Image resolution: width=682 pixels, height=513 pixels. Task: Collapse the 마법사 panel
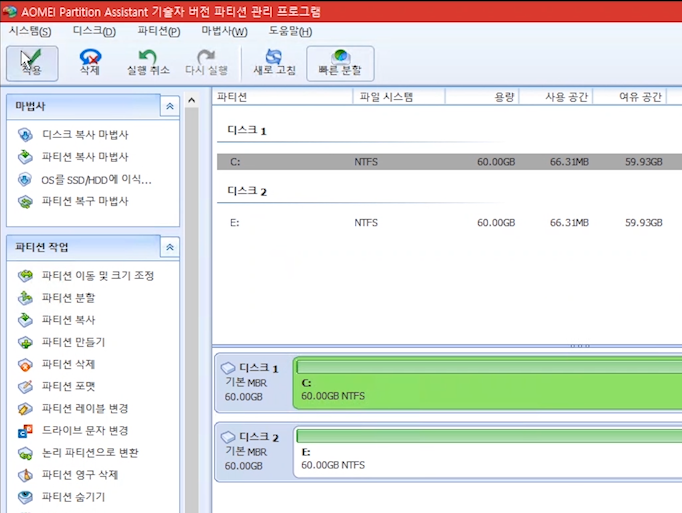(x=170, y=106)
